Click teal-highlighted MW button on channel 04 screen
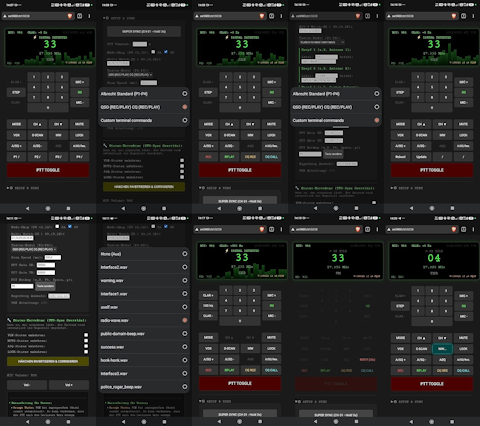 click(442, 349)
